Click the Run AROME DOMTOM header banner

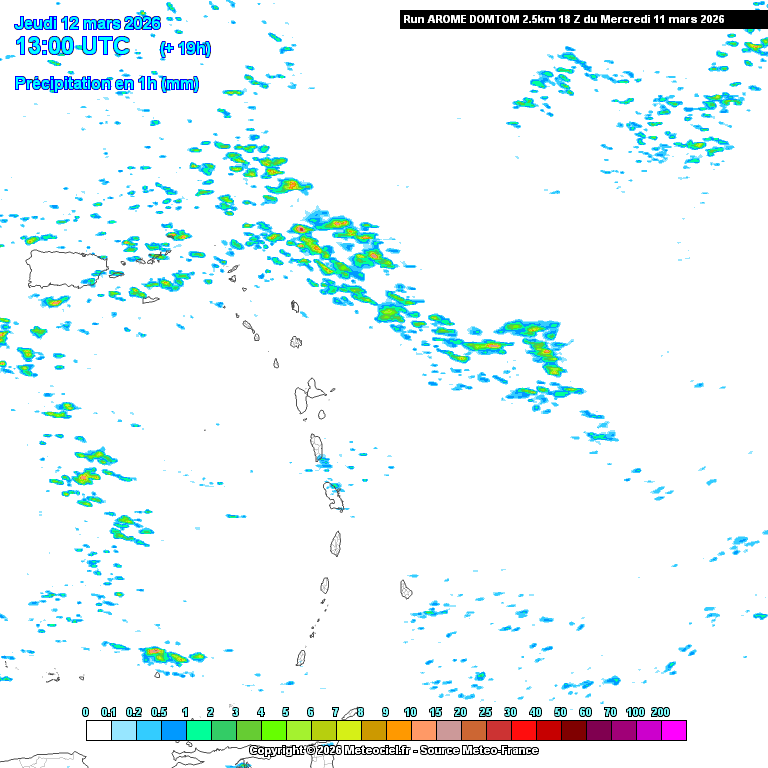click(x=563, y=19)
